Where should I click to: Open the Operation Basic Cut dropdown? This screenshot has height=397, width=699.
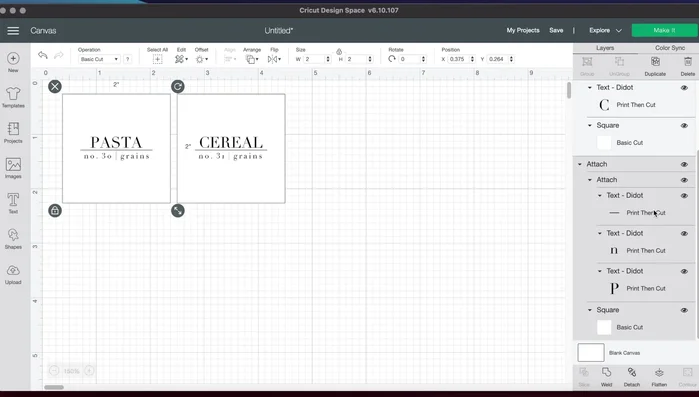99,59
